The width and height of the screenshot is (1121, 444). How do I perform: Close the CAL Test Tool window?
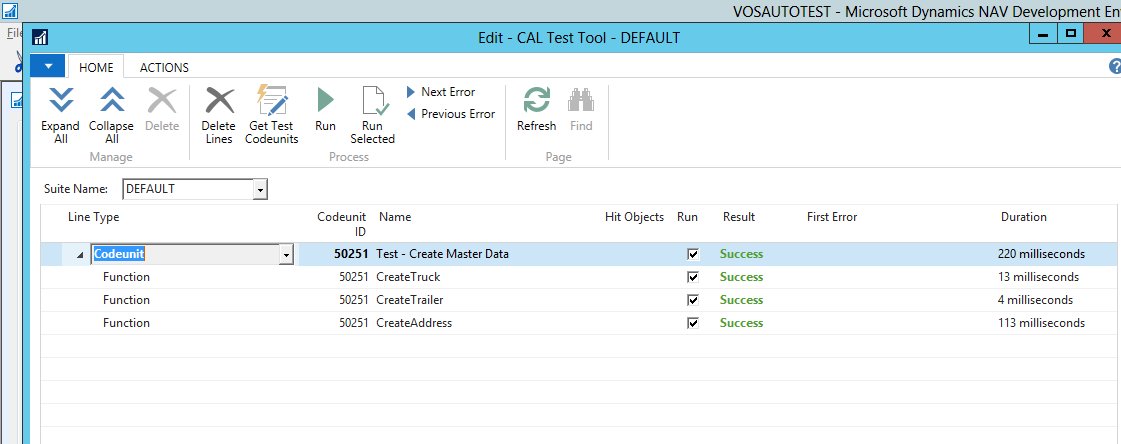tap(1103, 34)
